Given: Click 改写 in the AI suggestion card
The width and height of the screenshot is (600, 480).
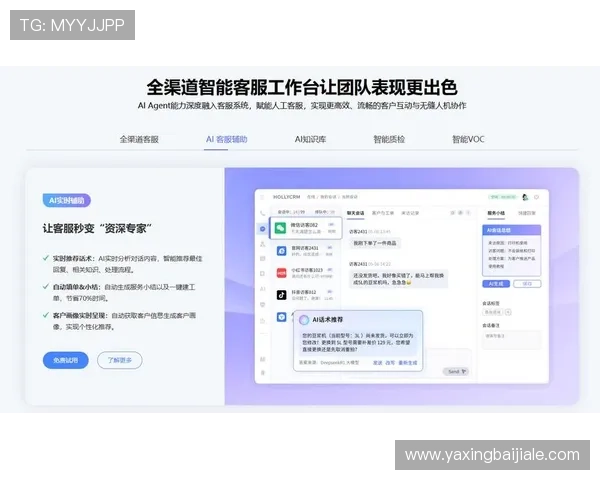Looking at the screenshot, I should (390, 362).
